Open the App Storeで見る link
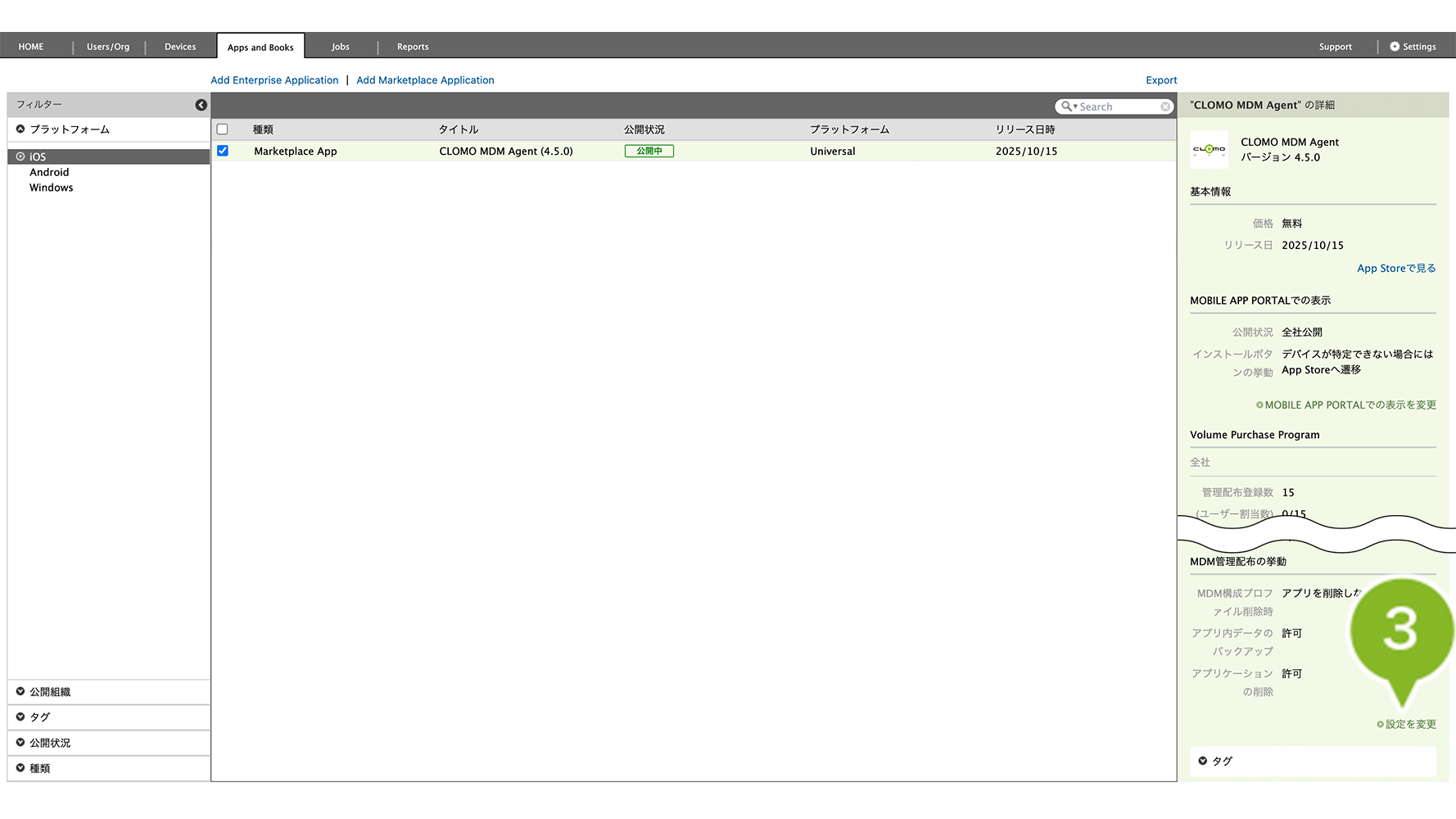The image size is (1456, 819). point(1396,269)
